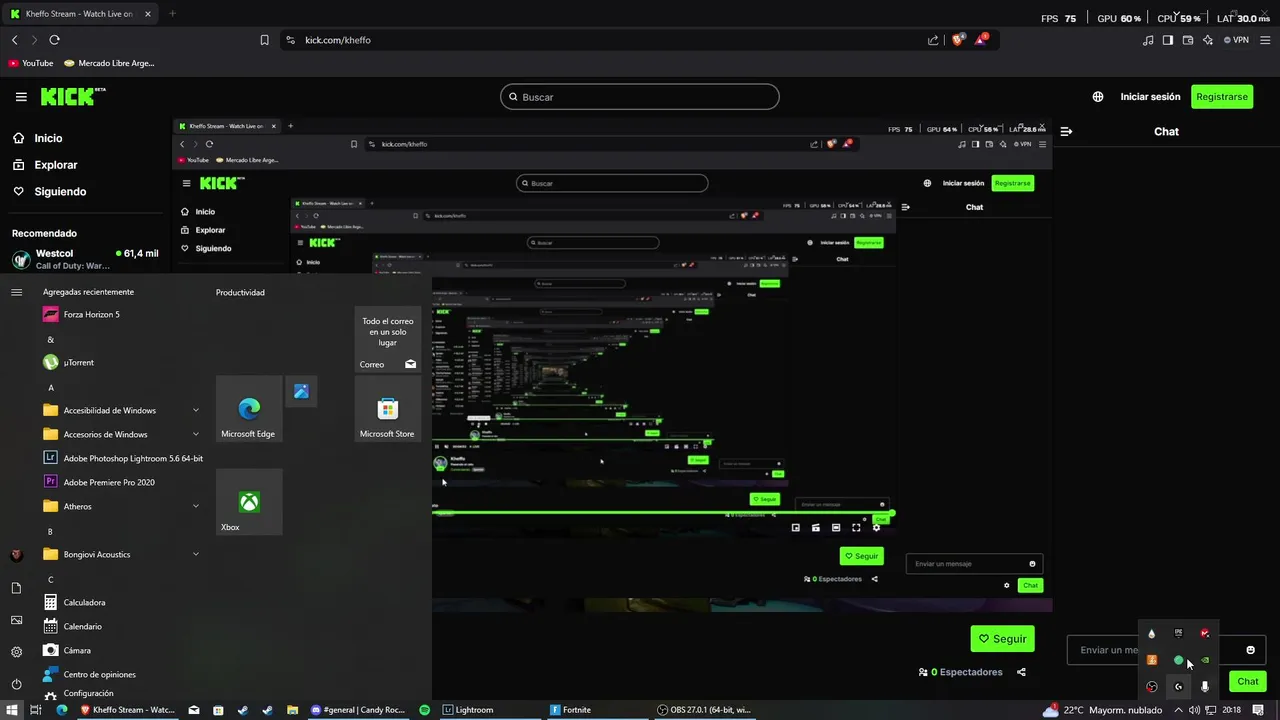The image size is (1280, 720).
Task: Open the Brave Shields lion icon
Action: (x=958, y=40)
